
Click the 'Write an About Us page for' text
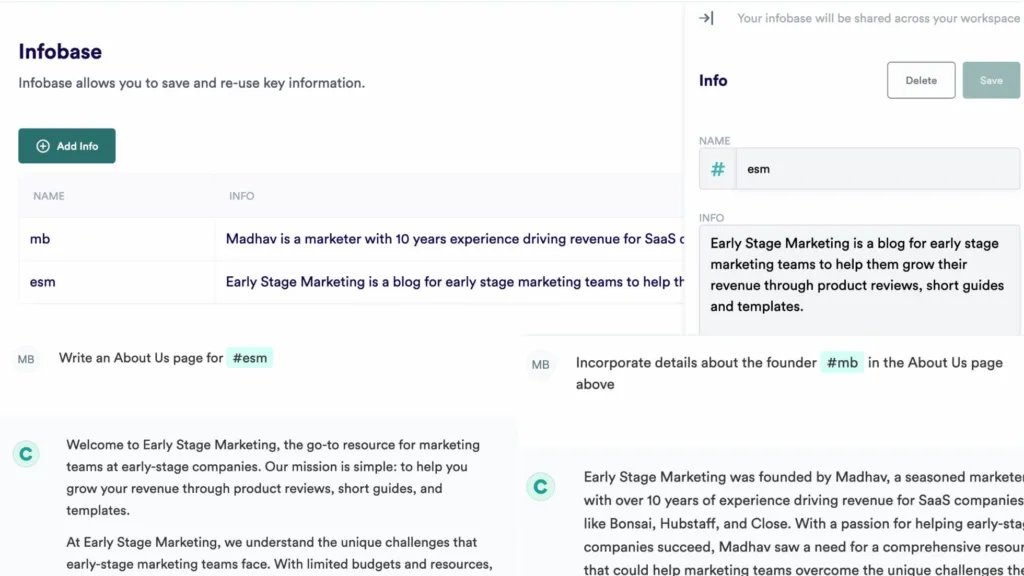click(141, 358)
